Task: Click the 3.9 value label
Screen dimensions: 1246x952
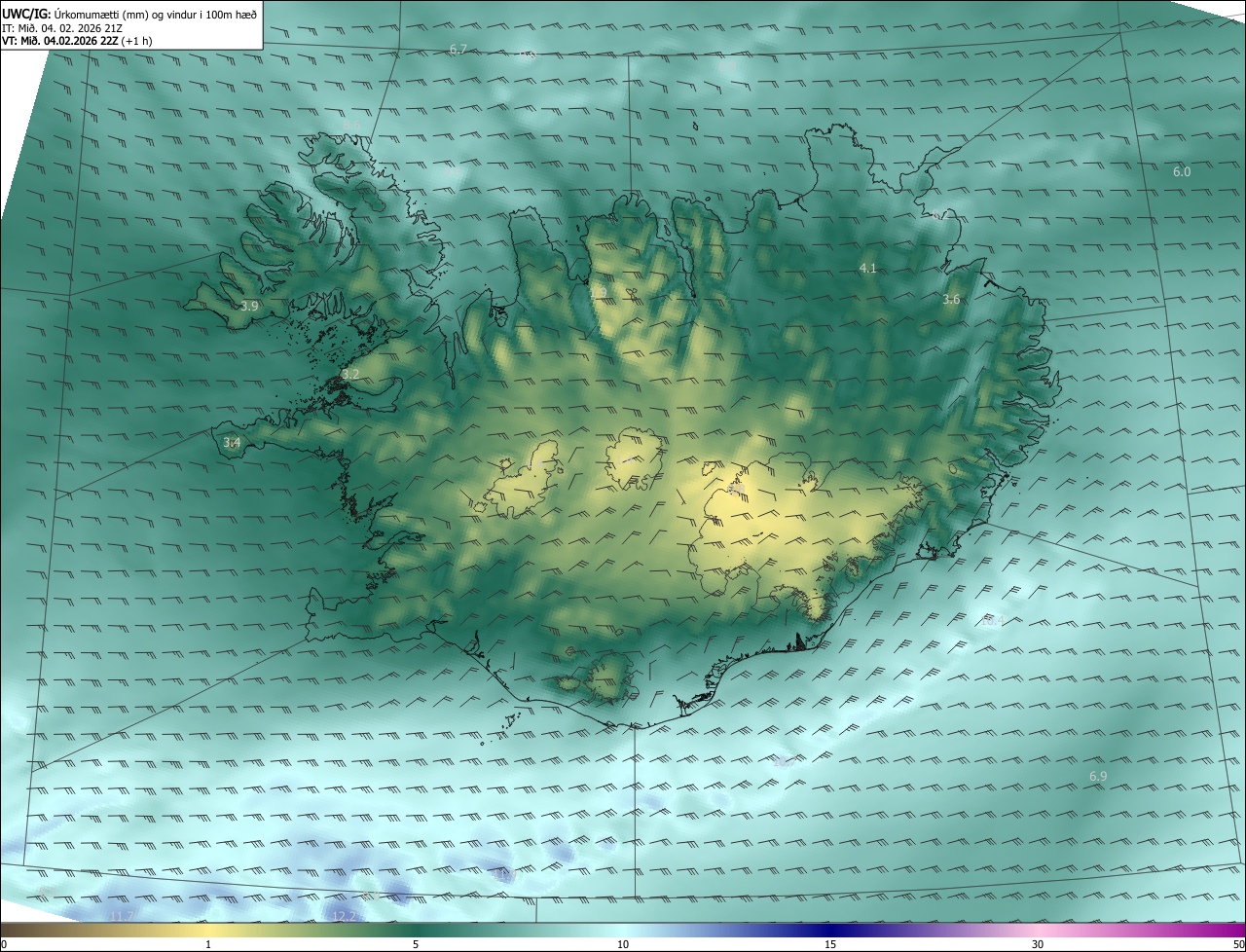Action: pyautogui.click(x=249, y=306)
